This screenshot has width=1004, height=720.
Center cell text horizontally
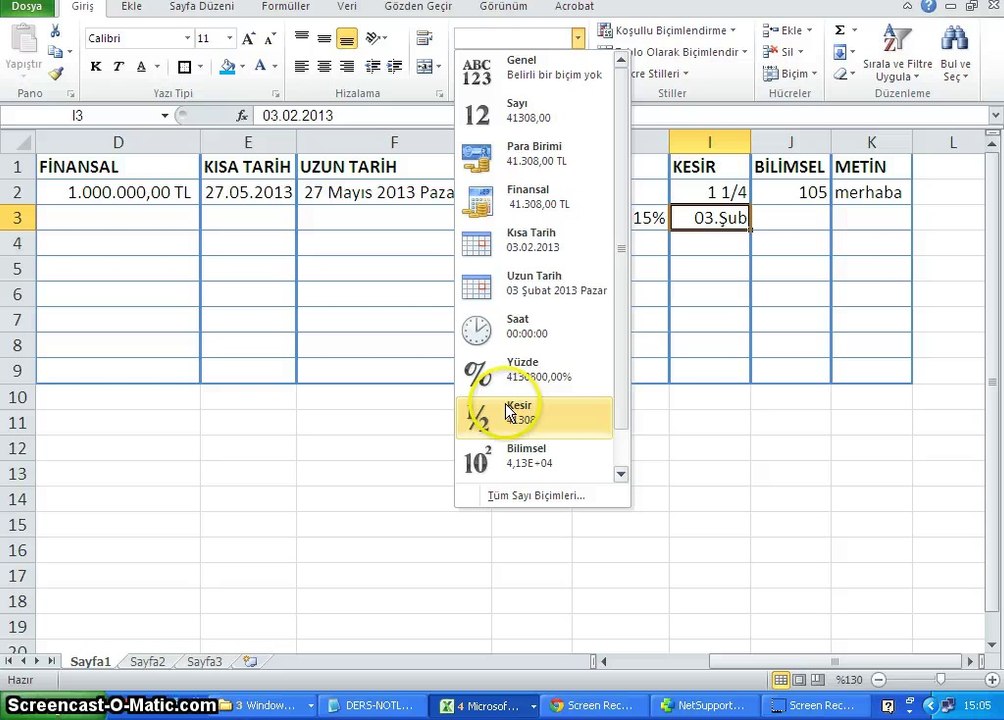coord(325,66)
